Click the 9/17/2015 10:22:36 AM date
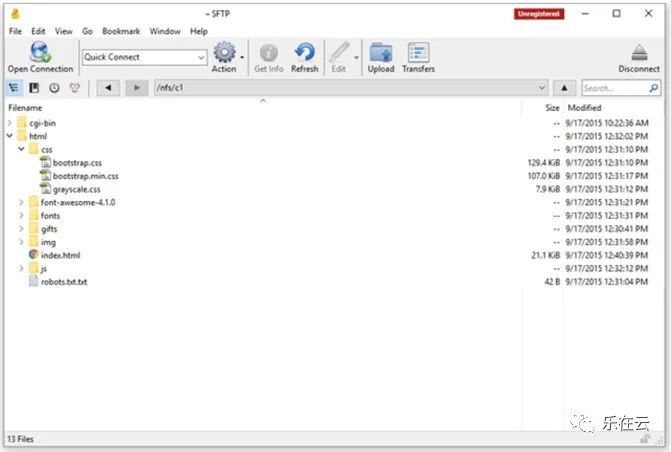Image resolution: width=671 pixels, height=452 pixels. (x=607, y=123)
